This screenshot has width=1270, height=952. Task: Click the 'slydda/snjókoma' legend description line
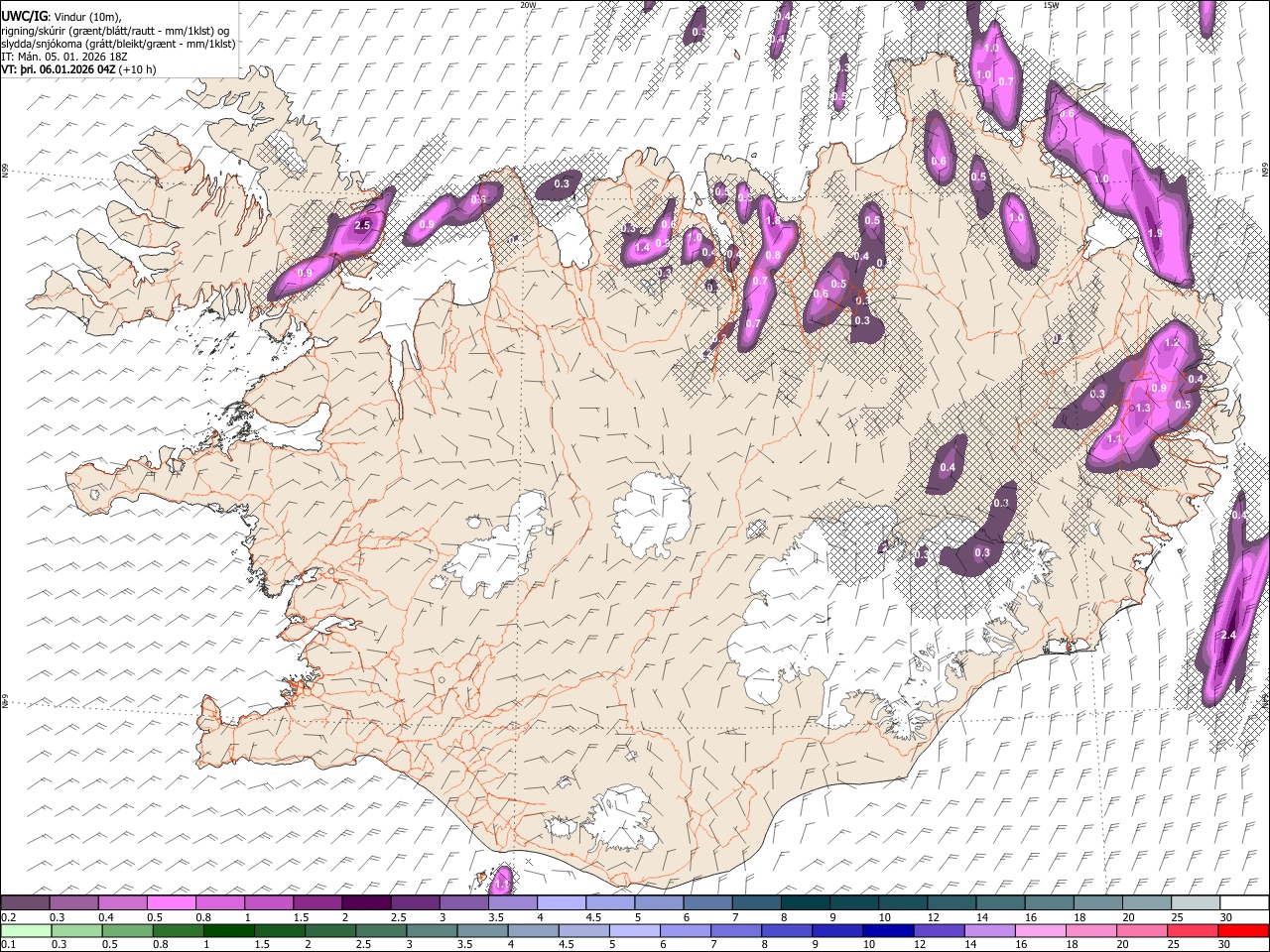(x=118, y=44)
